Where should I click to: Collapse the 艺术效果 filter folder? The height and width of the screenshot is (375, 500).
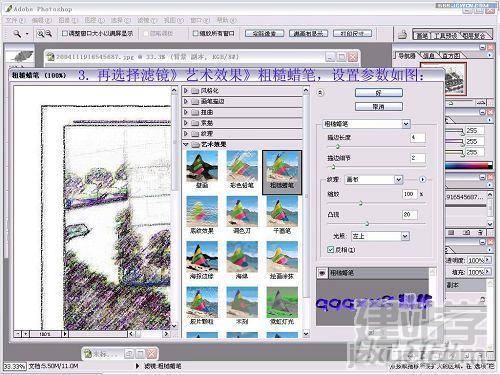click(186, 144)
